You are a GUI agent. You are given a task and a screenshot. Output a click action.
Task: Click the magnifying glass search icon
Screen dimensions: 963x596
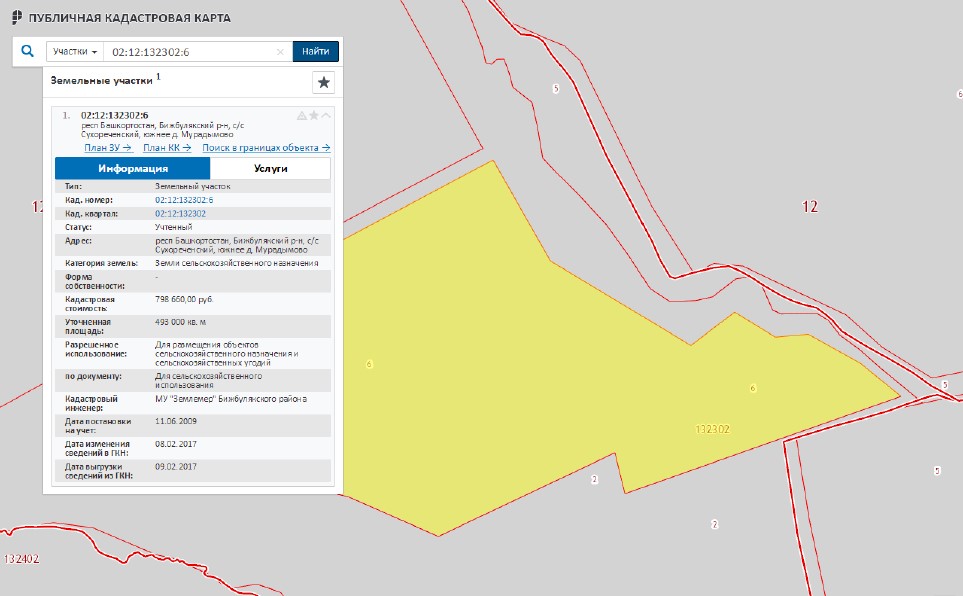tap(28, 52)
